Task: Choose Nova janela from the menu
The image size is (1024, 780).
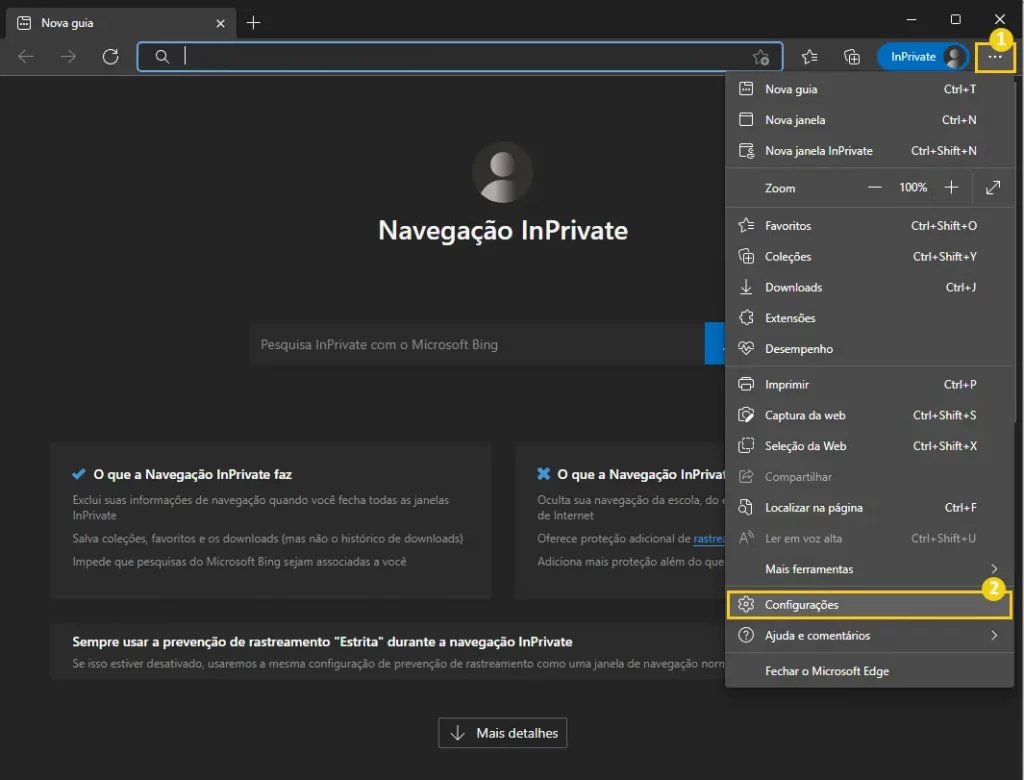Action: click(869, 120)
